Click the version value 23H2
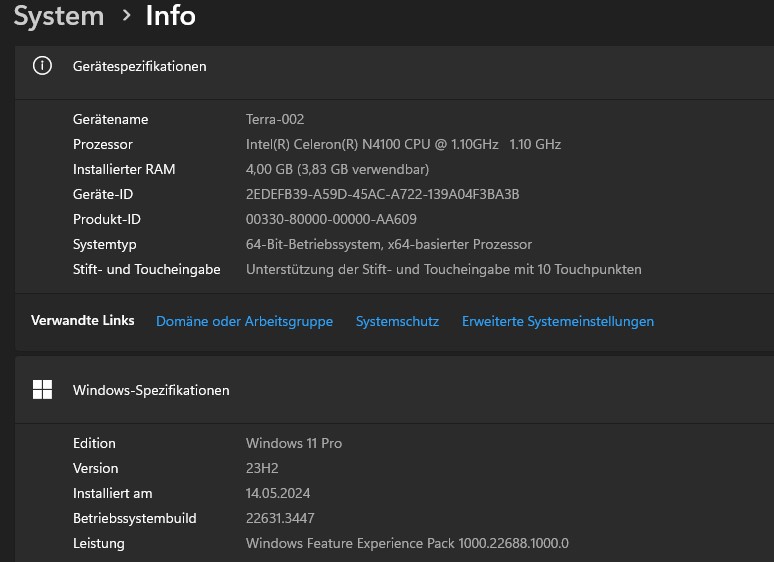The image size is (774, 562). [264, 468]
